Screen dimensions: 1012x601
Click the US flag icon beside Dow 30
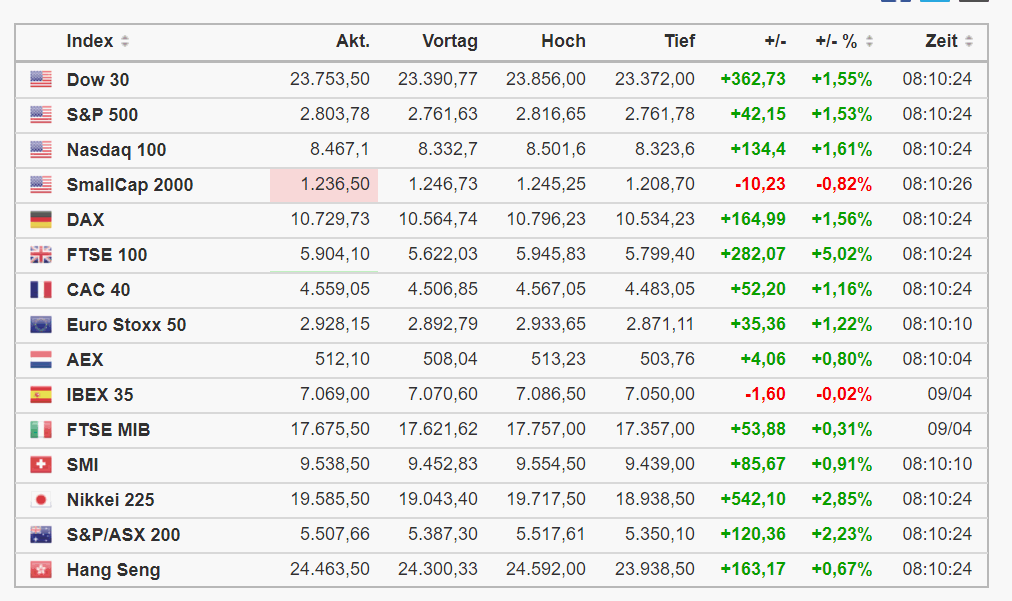coord(41,80)
